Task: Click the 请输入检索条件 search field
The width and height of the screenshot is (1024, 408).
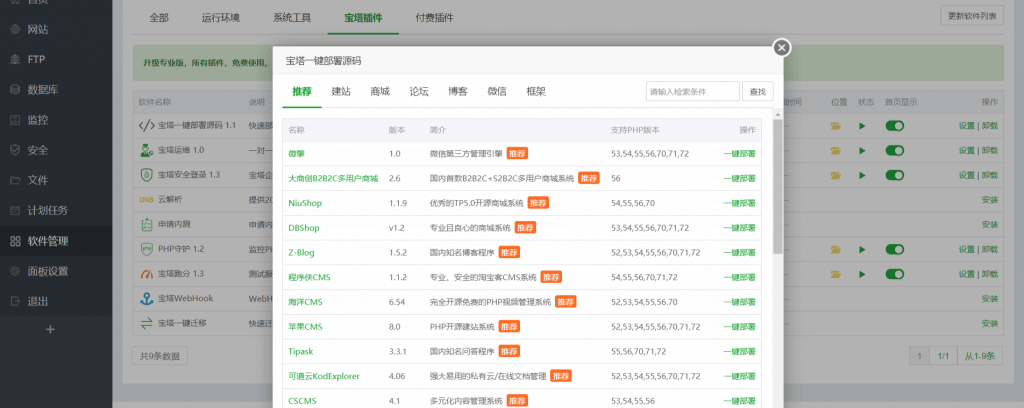Action: pyautogui.click(x=691, y=91)
